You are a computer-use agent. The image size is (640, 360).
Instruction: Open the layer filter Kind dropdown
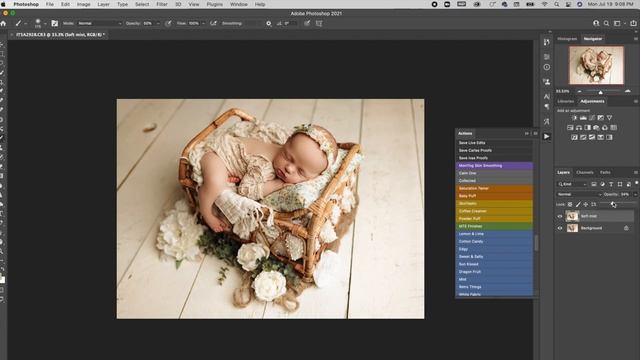pyautogui.click(x=572, y=184)
